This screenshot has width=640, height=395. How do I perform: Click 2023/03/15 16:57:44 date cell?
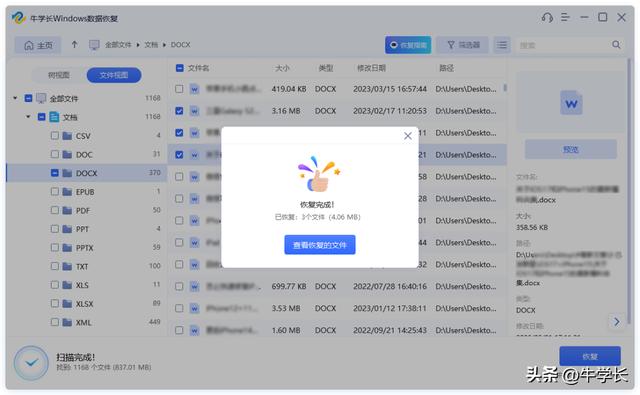390,89
